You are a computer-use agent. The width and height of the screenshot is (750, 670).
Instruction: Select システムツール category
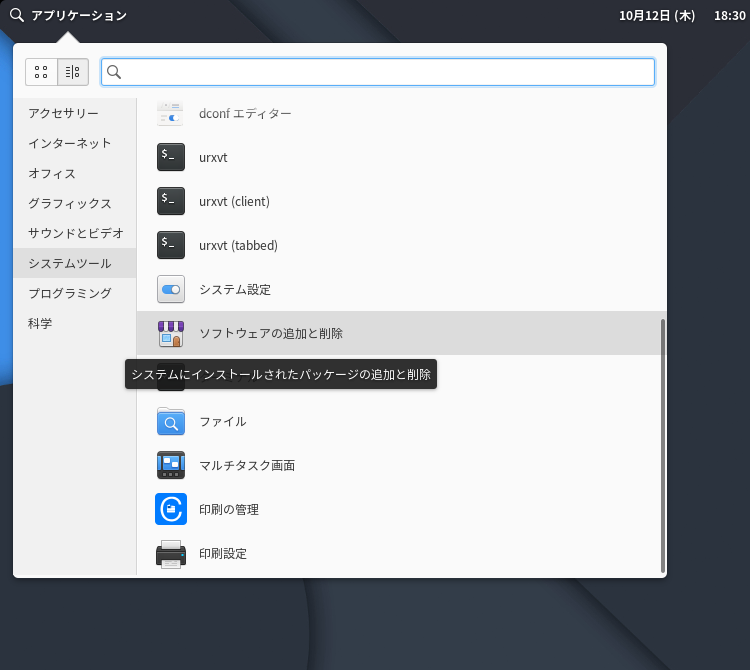click(75, 263)
